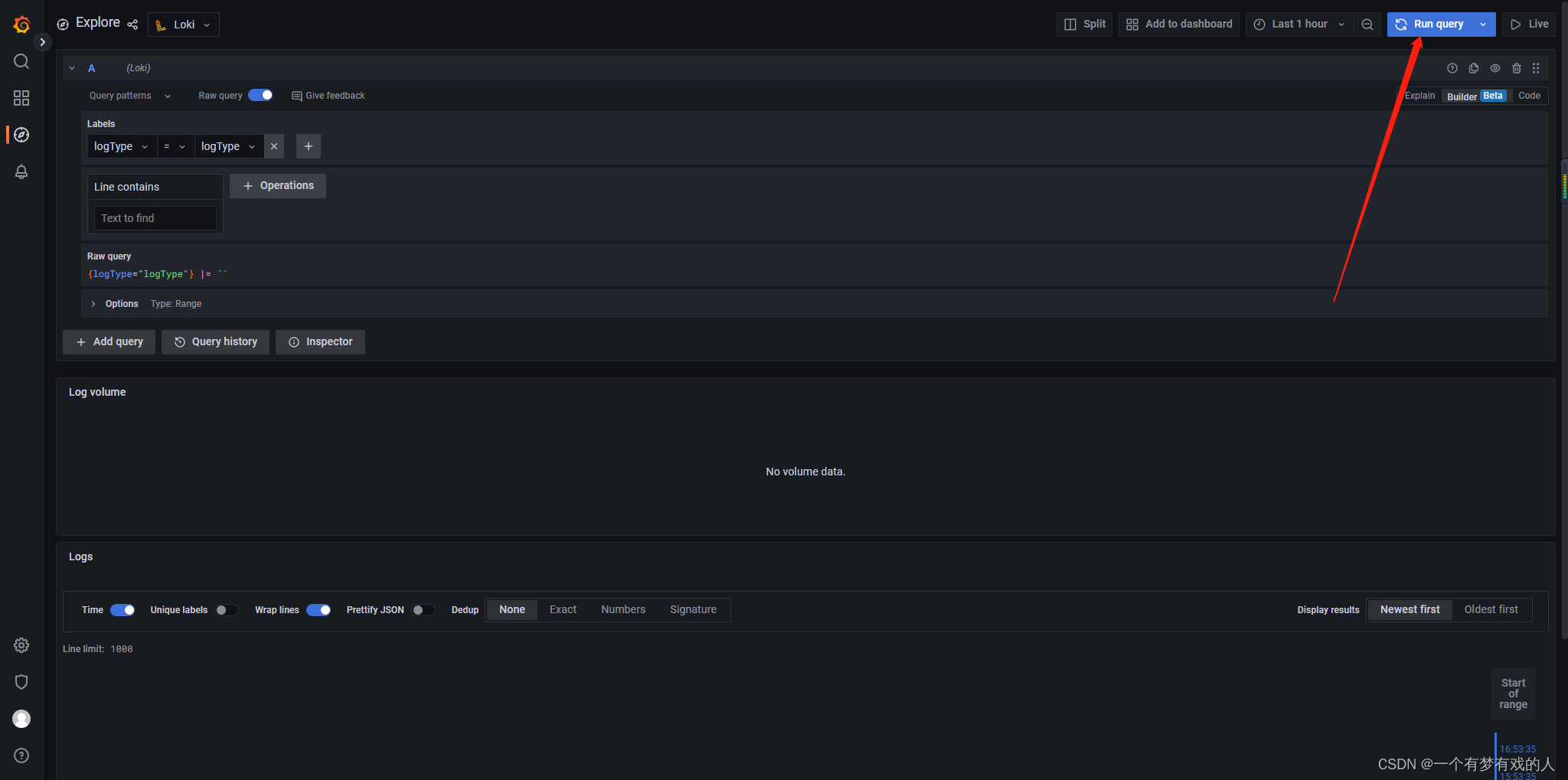Select Dedup Numbers option
This screenshot has width=1568, height=780.
point(623,610)
